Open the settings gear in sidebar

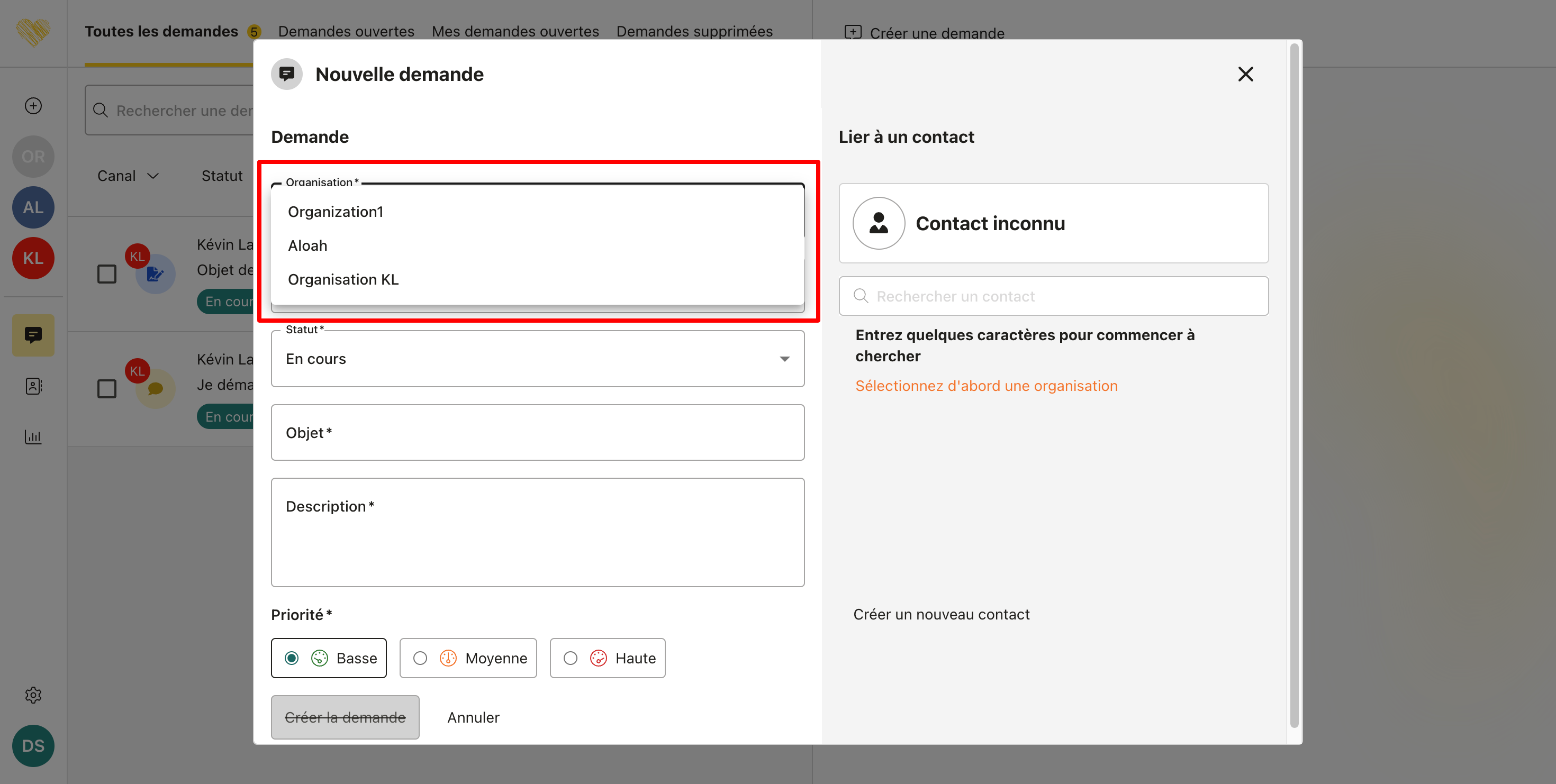[x=33, y=695]
